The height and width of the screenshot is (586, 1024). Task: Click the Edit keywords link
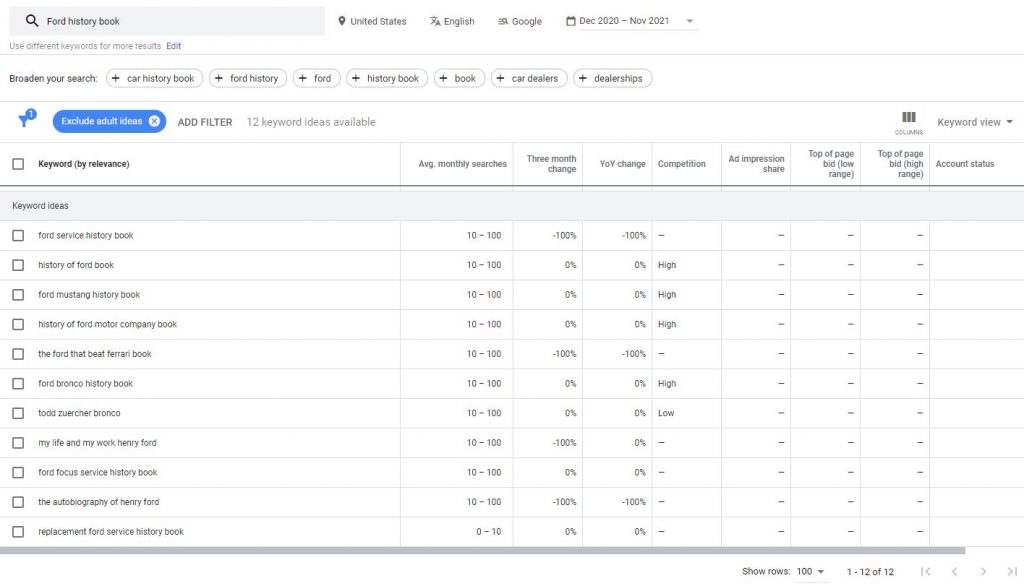[x=174, y=46]
